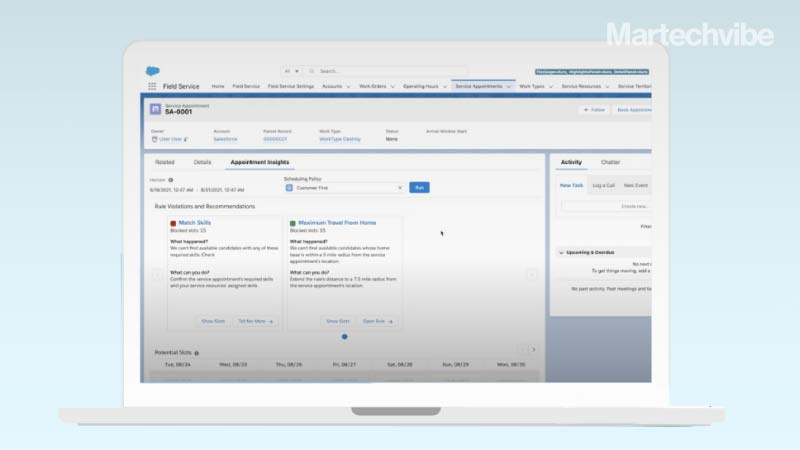The height and width of the screenshot is (450, 800).
Task: Click the Mon, 08/30 column header
Action: (511, 365)
